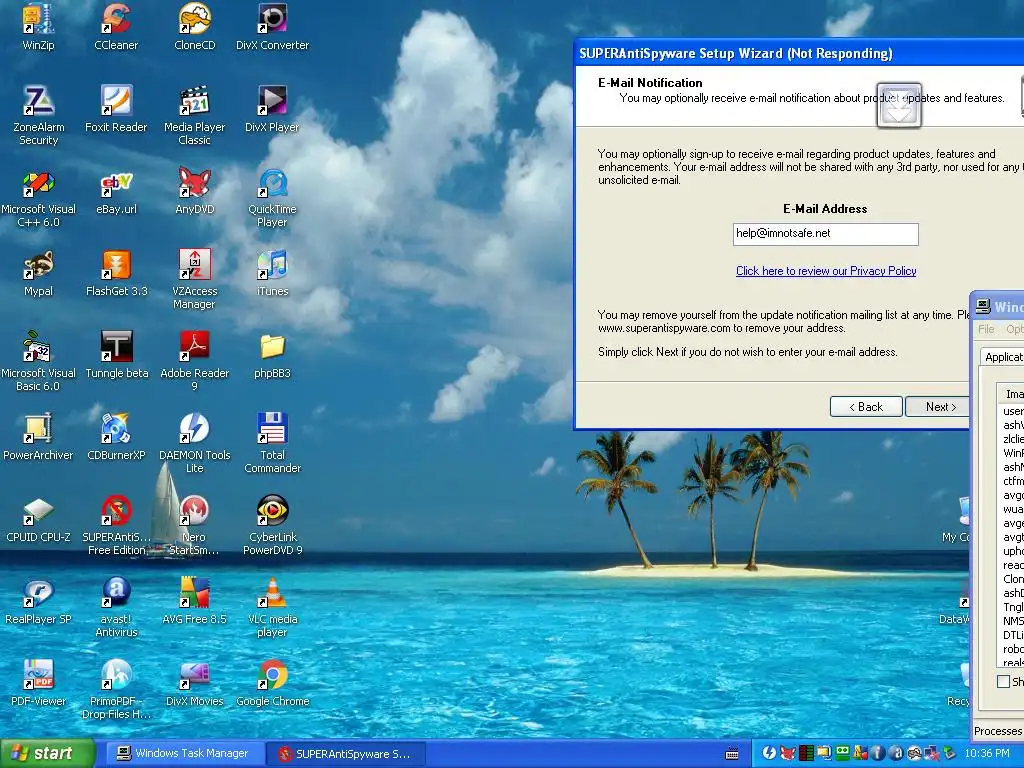Select the Total Commander floppy icon
Screen dimensions: 1024x768
[x=272, y=443]
